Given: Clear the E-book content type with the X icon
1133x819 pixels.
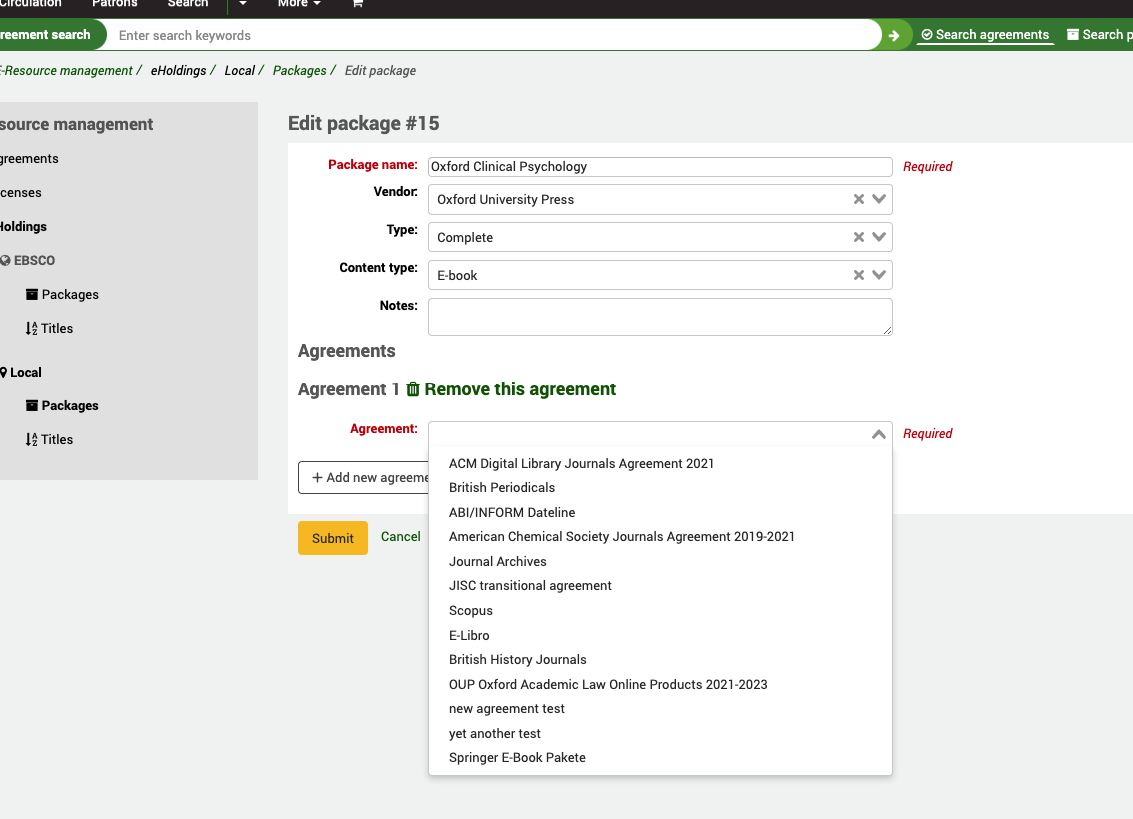Looking at the screenshot, I should (857, 275).
